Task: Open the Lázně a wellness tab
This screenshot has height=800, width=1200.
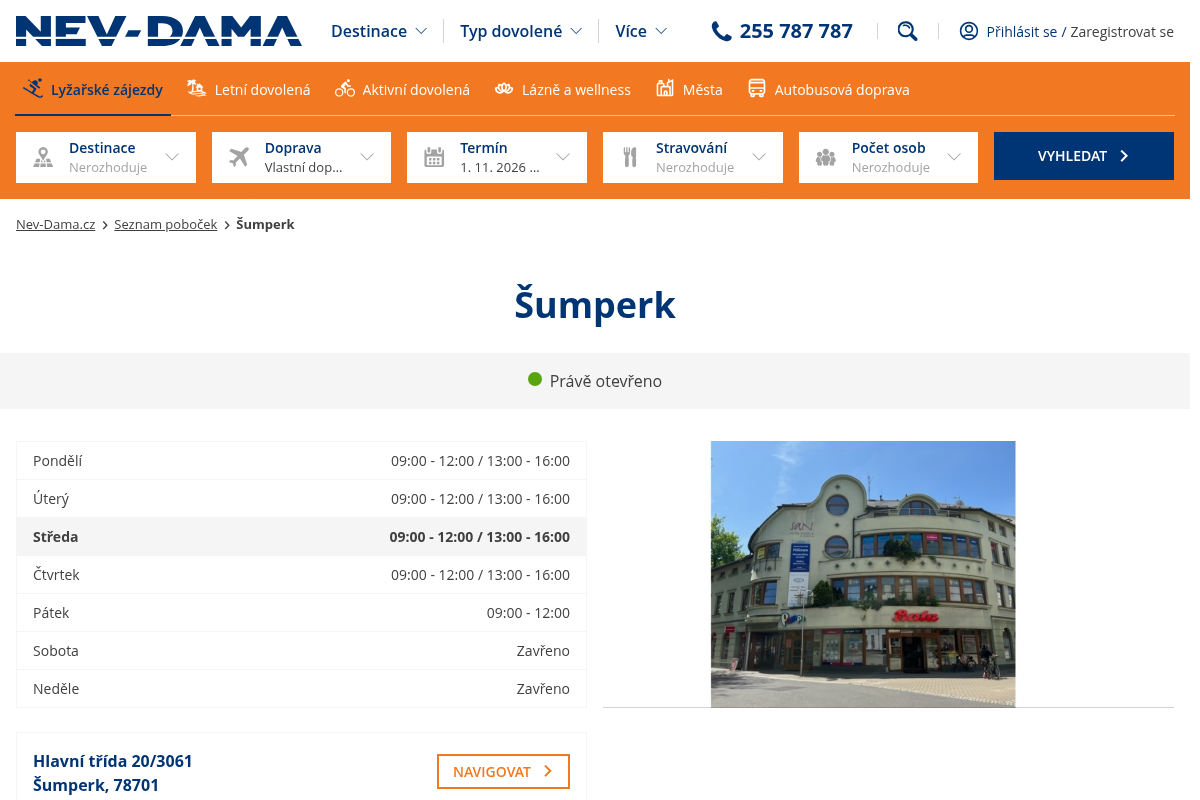Action: point(563,90)
